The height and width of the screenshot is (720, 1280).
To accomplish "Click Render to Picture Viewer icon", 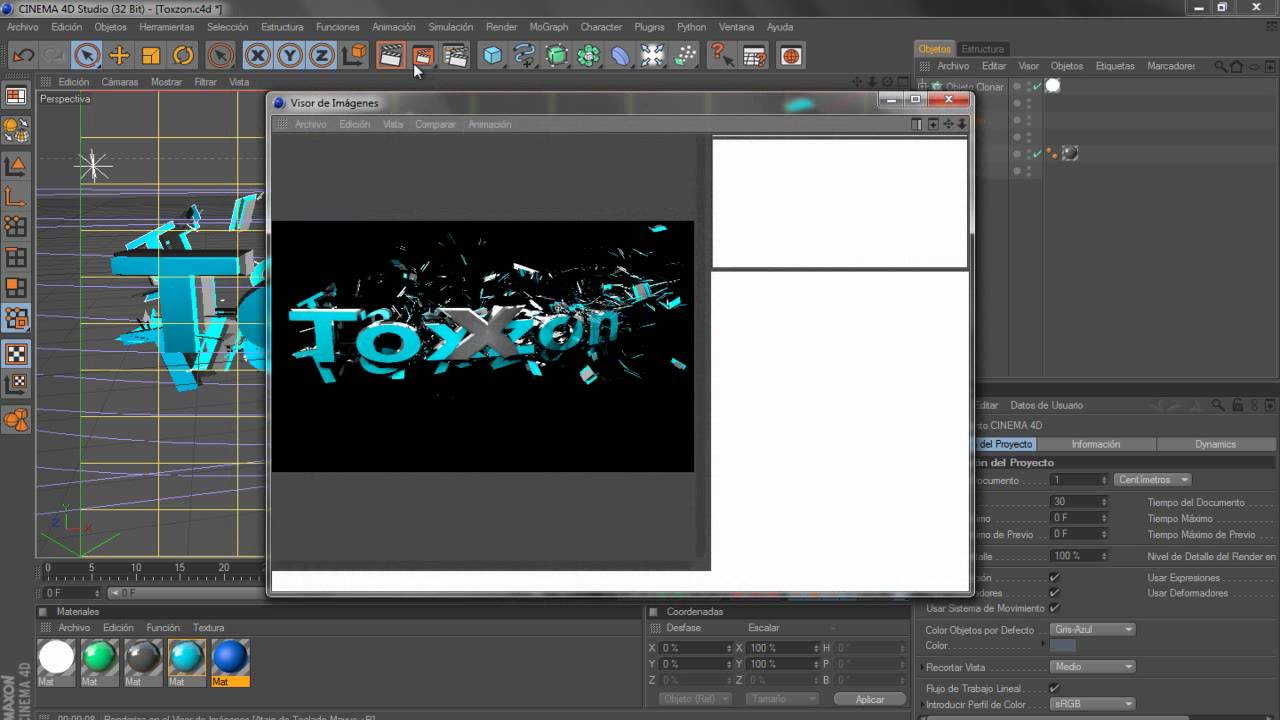I will point(423,56).
